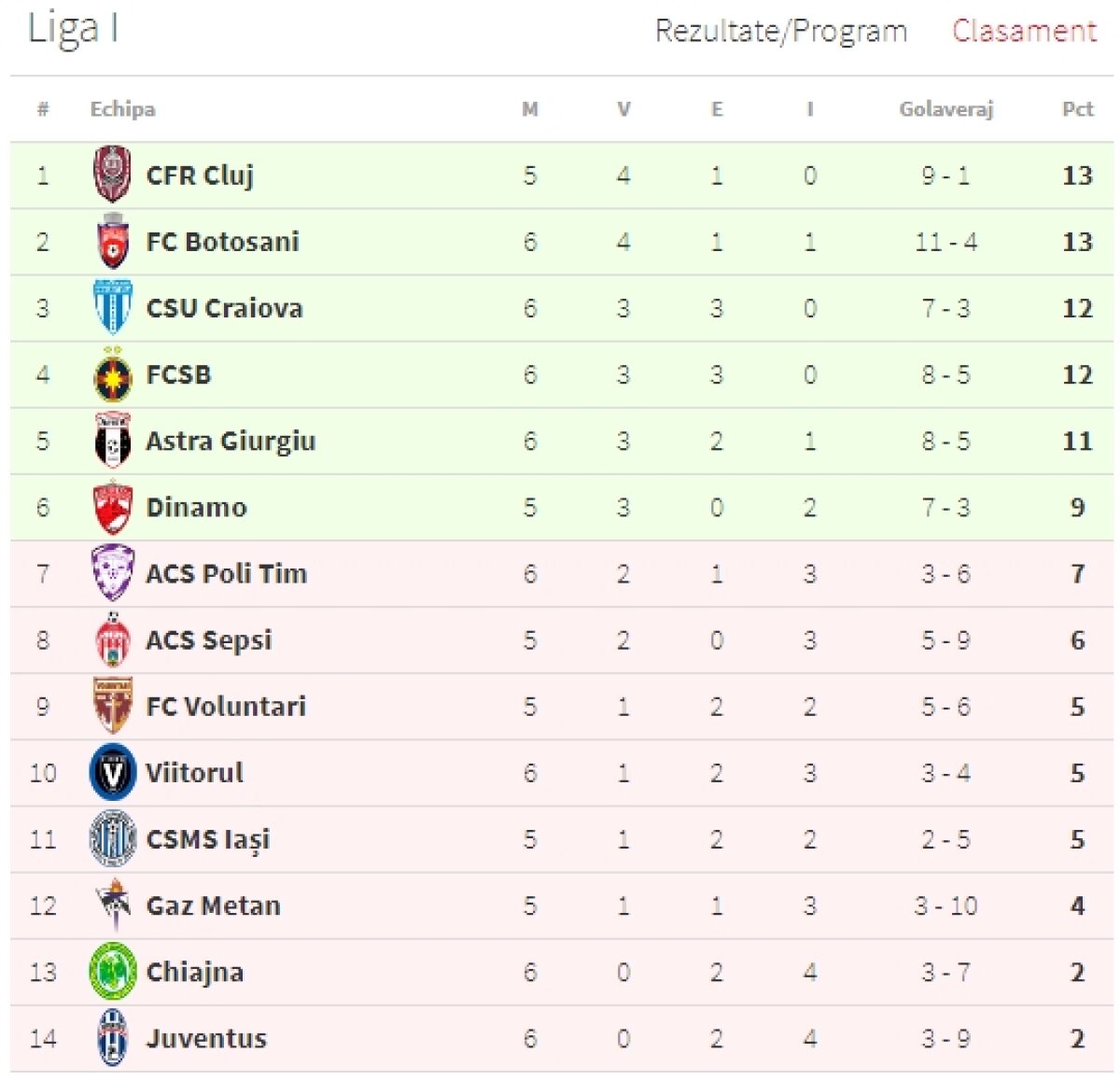Open the Juventus team name link
Image resolution: width=1120 pixels, height=1081 pixels.
tap(206, 1038)
